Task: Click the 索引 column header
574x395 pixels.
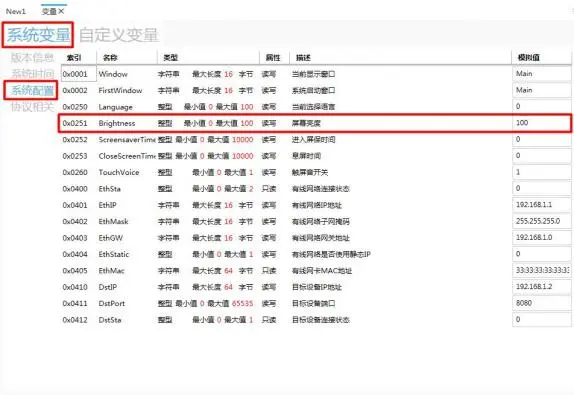Action: [x=74, y=57]
